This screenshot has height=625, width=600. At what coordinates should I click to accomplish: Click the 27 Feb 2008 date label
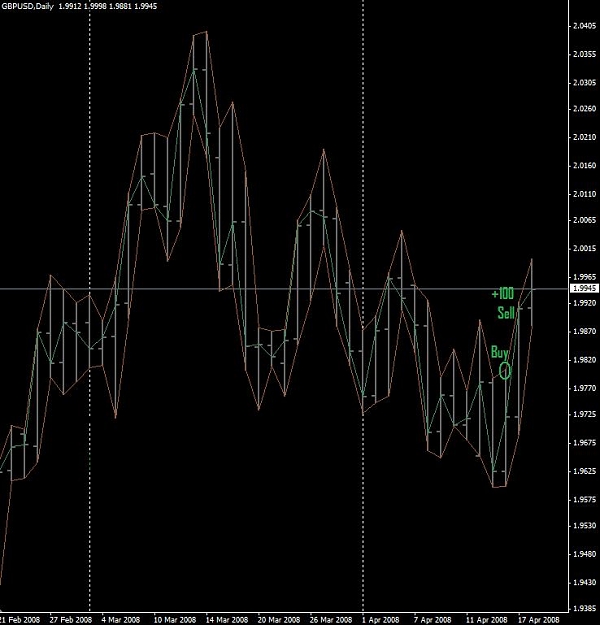pos(71,620)
